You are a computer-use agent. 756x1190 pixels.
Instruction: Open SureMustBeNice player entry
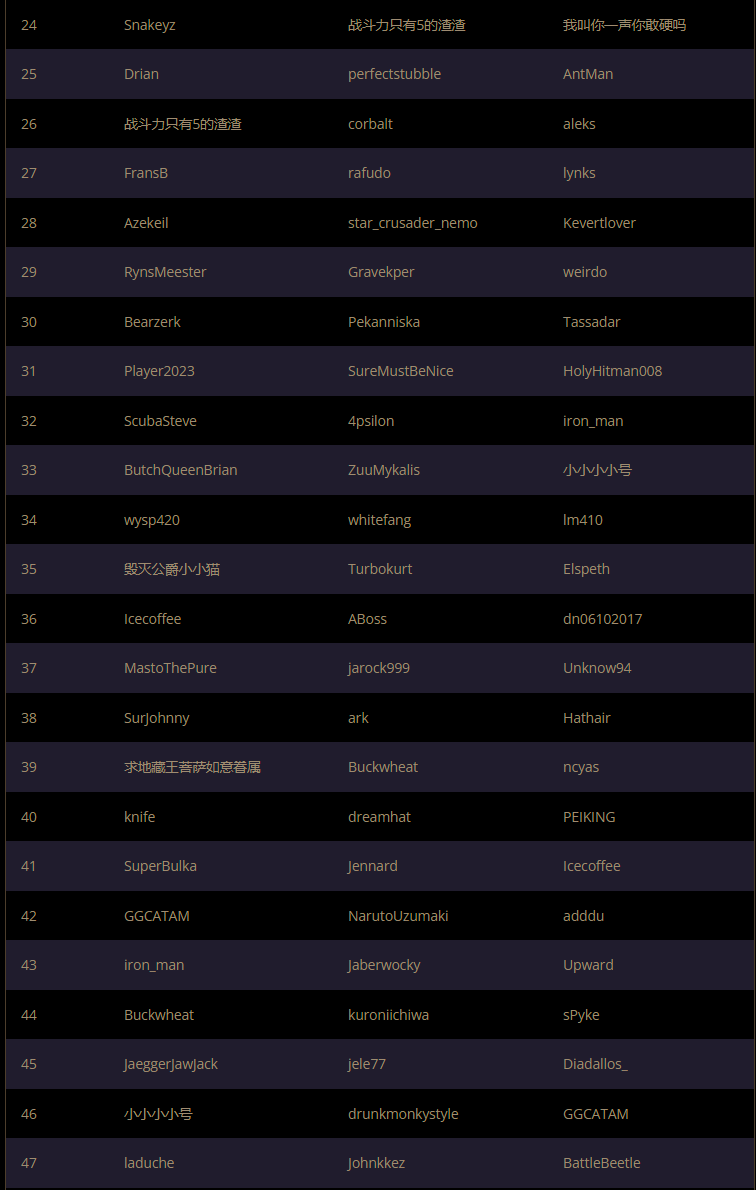(x=400, y=371)
